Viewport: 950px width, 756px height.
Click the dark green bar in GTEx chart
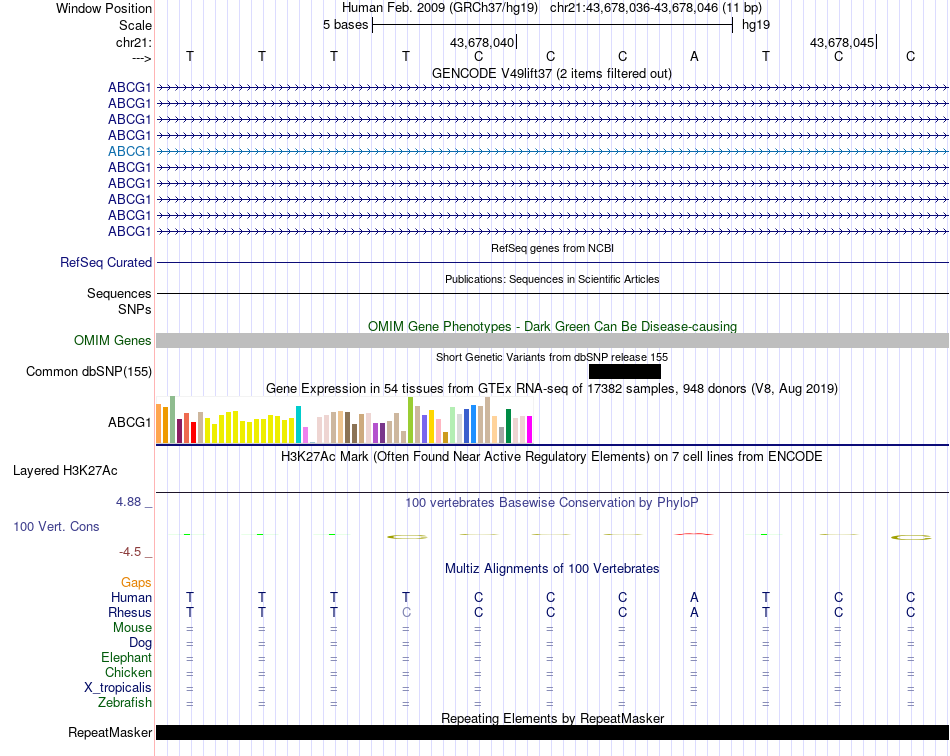508,426
